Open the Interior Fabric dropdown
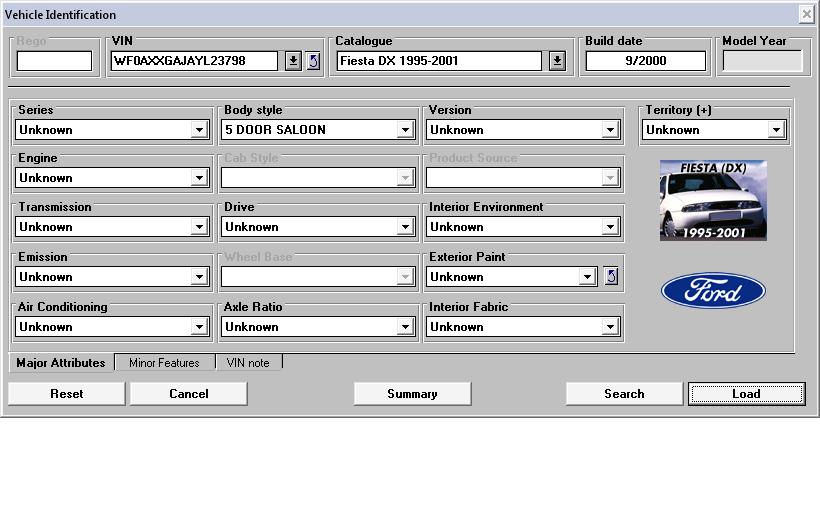820x512 pixels. tap(610, 327)
